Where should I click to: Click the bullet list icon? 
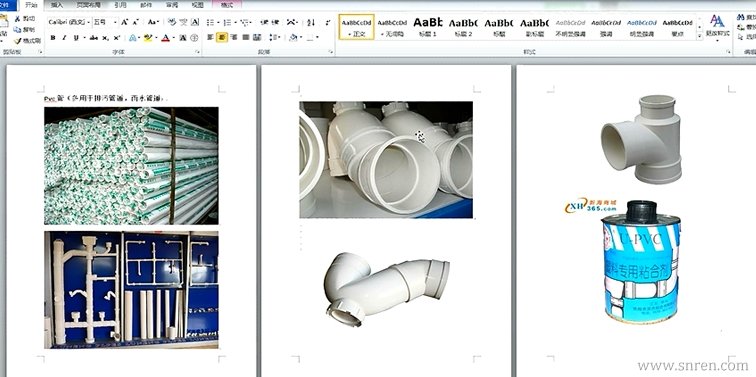pos(210,22)
